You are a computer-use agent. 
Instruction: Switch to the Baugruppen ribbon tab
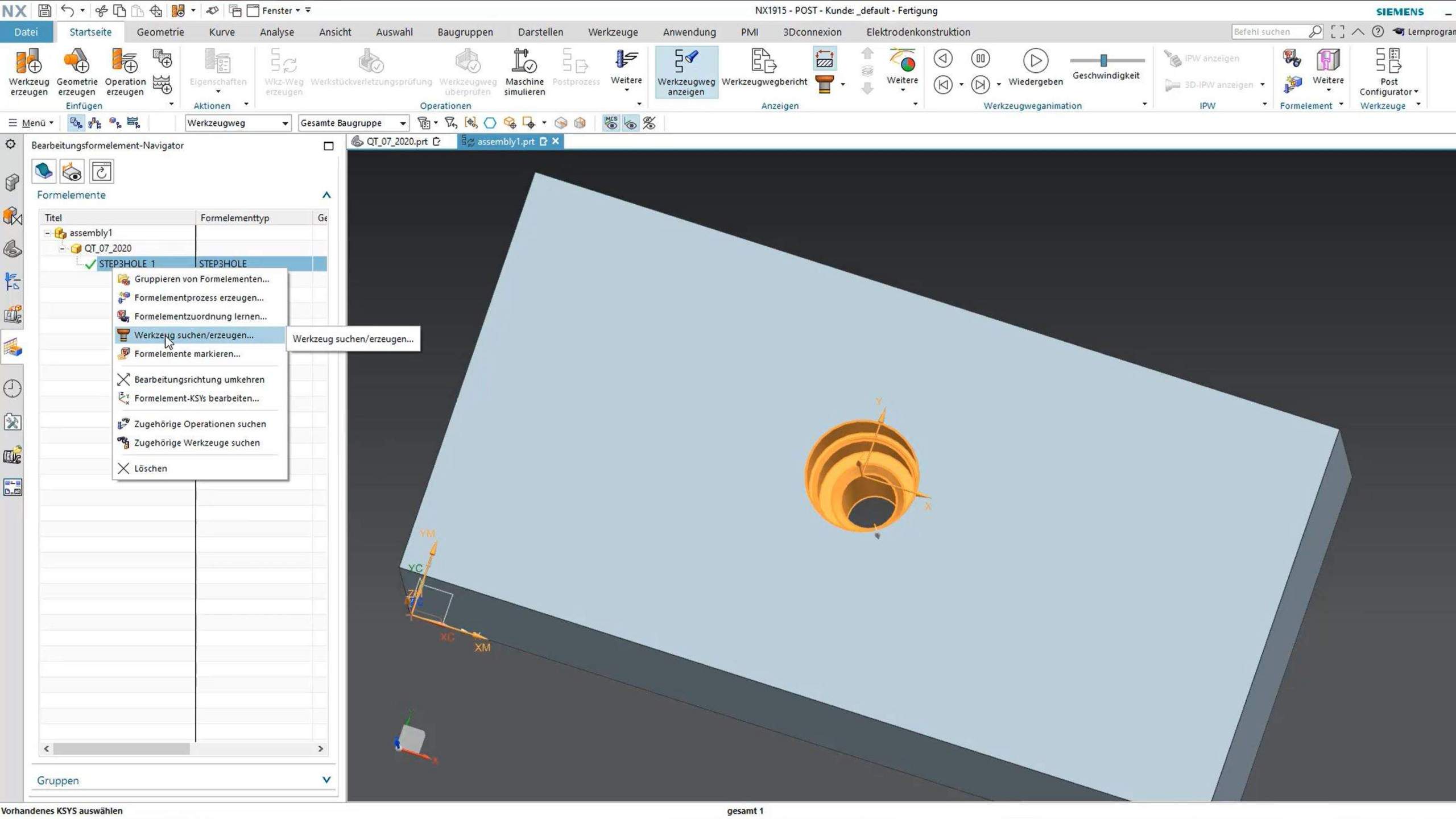point(465,32)
